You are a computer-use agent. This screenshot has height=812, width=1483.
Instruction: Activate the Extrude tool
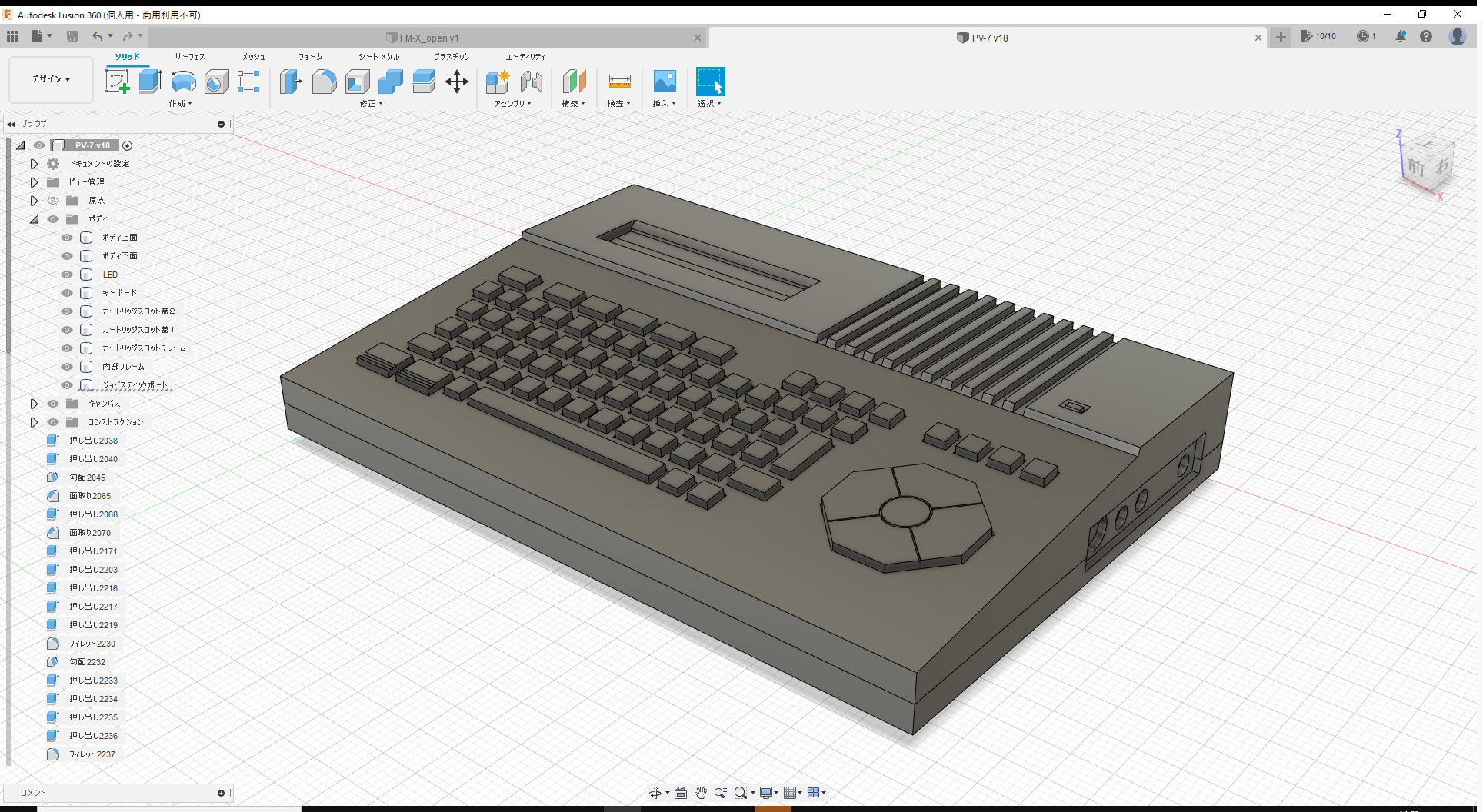point(148,81)
